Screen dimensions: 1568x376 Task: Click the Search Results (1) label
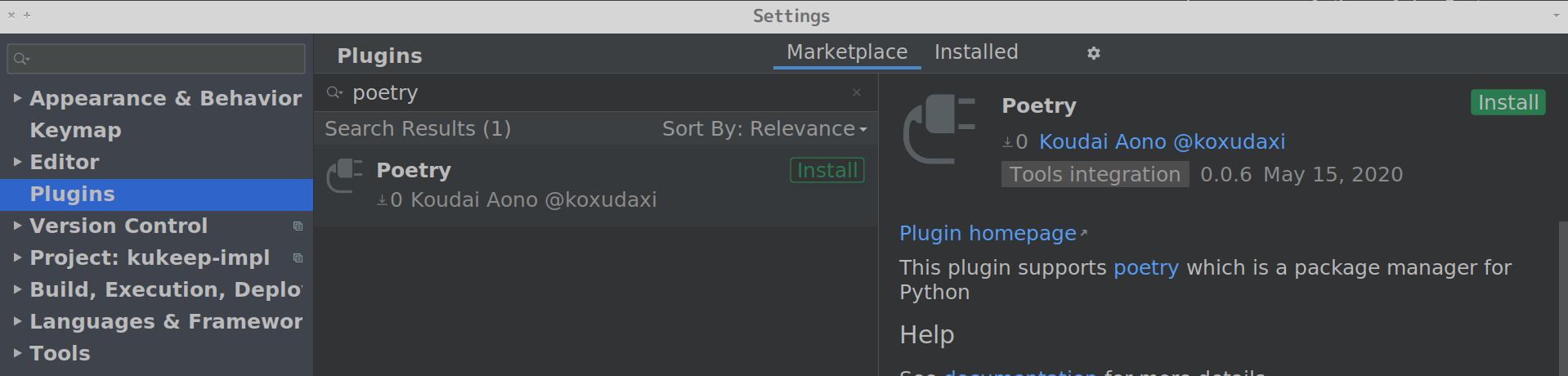tap(418, 129)
